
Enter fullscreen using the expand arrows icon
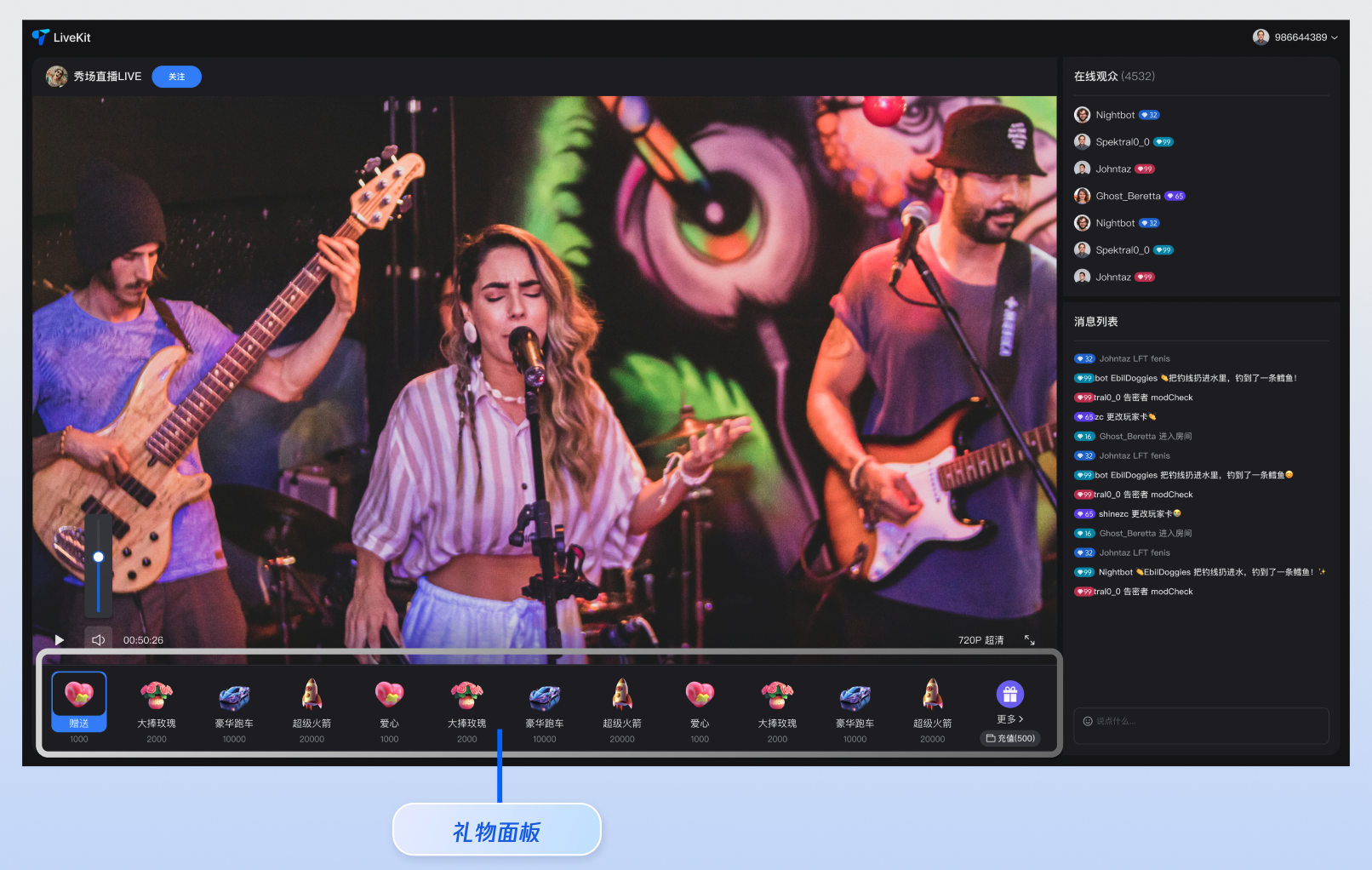(1029, 640)
